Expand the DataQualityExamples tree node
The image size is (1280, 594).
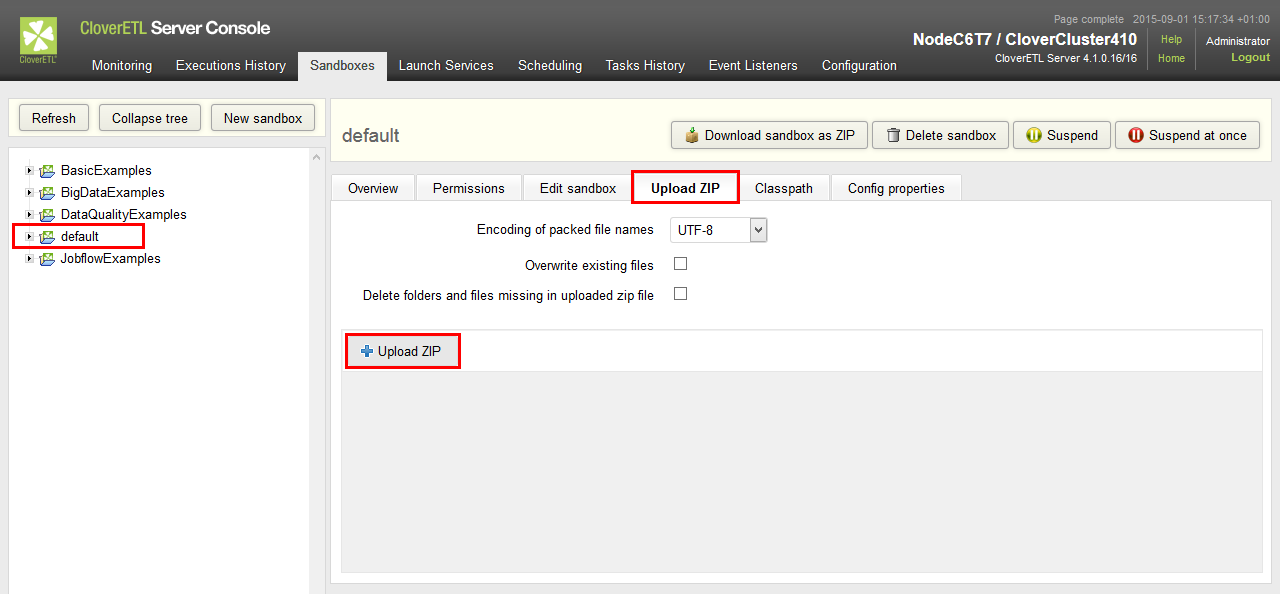point(30,215)
